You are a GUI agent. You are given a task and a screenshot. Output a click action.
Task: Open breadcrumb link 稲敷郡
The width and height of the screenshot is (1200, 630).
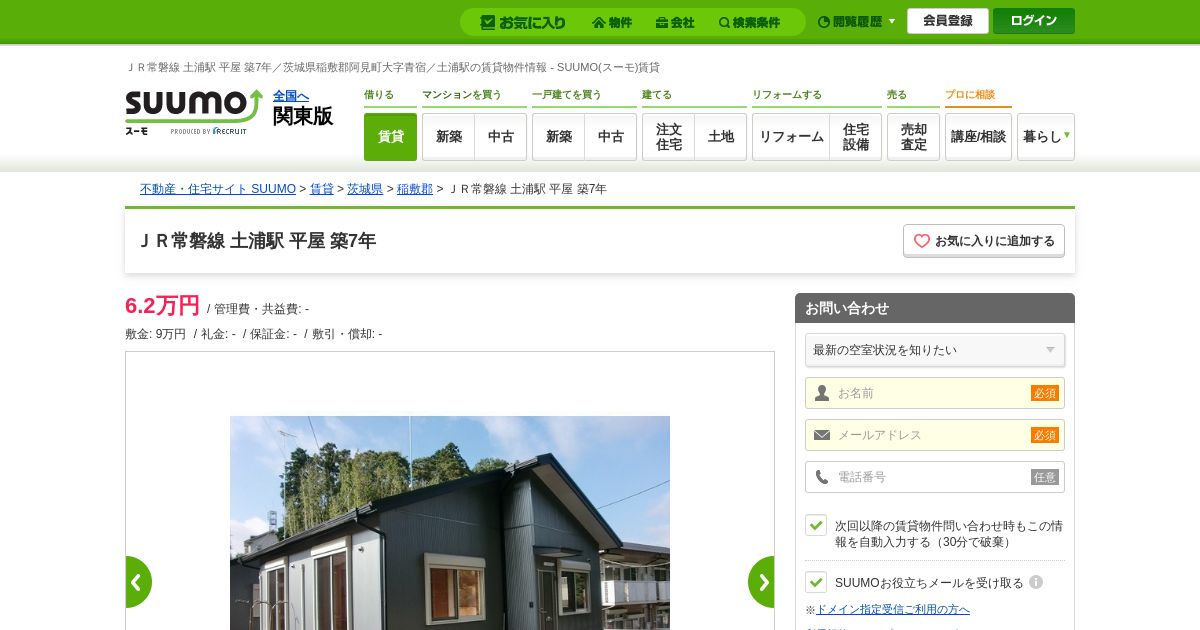415,189
